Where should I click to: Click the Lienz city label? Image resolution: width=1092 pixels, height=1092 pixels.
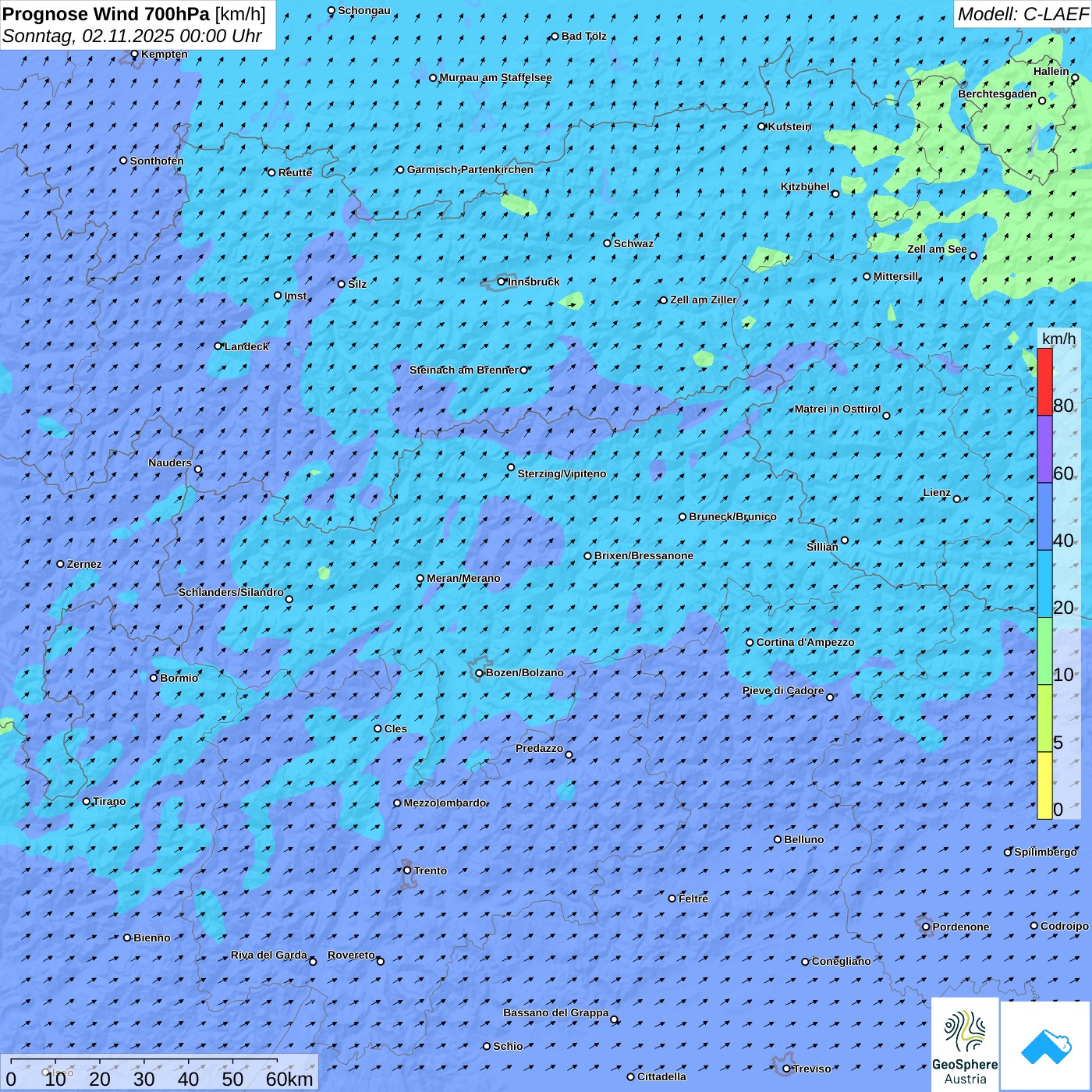[937, 492]
